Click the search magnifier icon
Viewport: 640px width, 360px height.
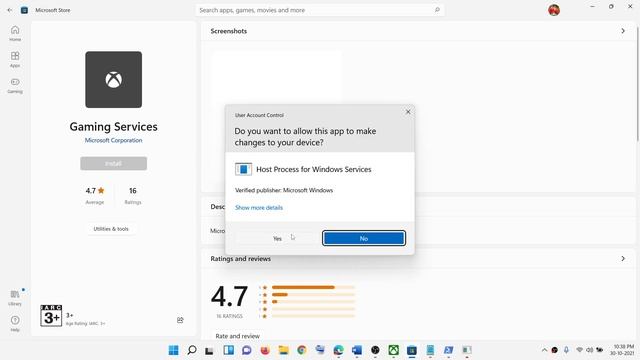click(437, 10)
